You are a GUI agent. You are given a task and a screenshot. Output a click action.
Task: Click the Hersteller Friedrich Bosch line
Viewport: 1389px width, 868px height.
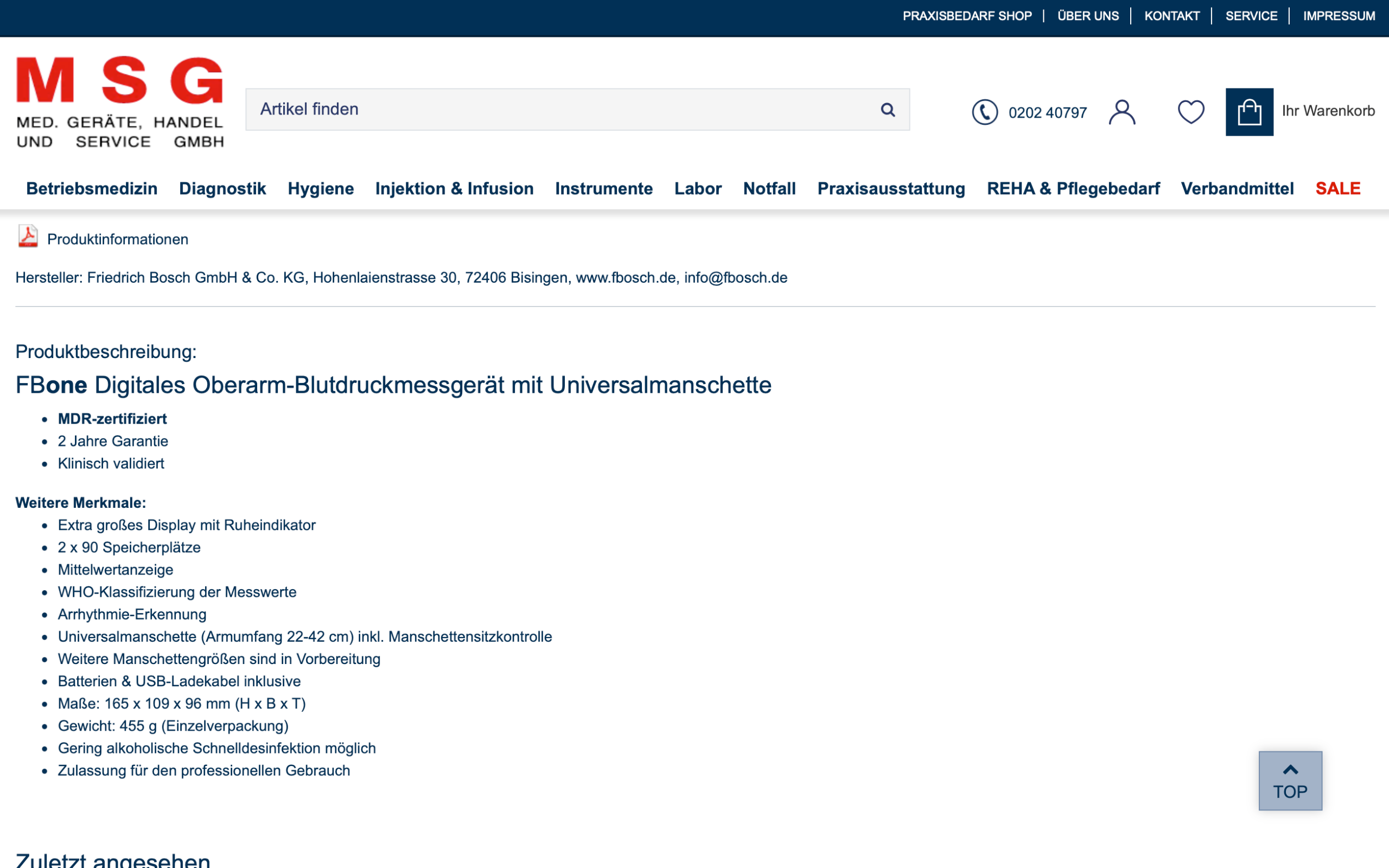point(401,278)
